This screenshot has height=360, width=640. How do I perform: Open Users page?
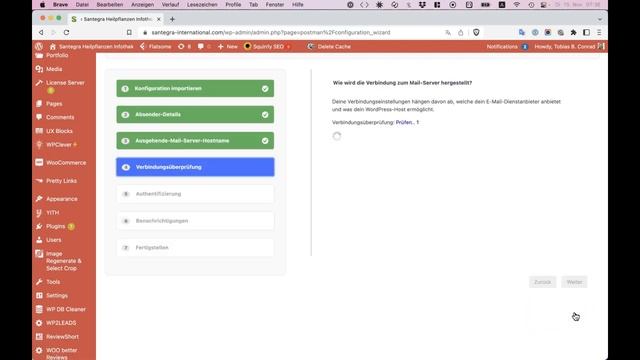pos(53,240)
